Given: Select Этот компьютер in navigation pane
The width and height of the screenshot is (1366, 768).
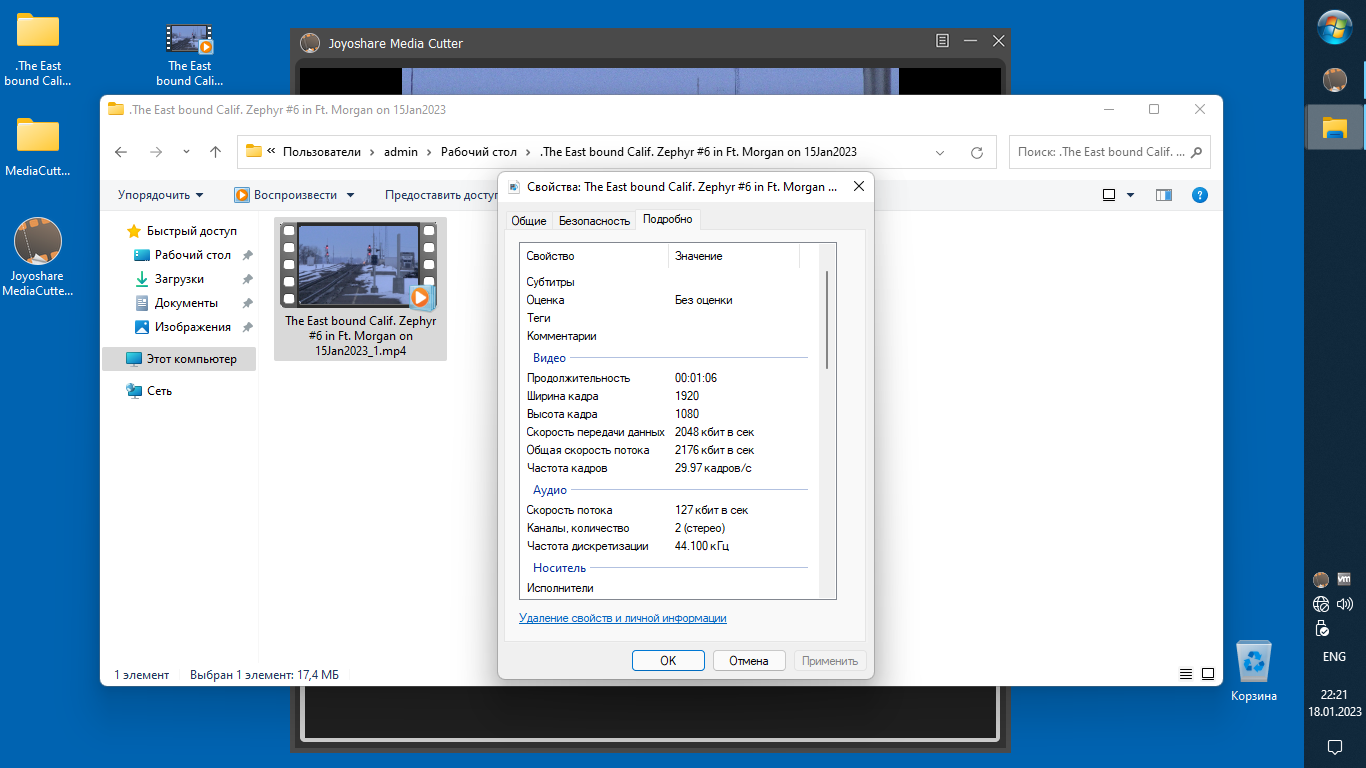Looking at the screenshot, I should [x=191, y=359].
